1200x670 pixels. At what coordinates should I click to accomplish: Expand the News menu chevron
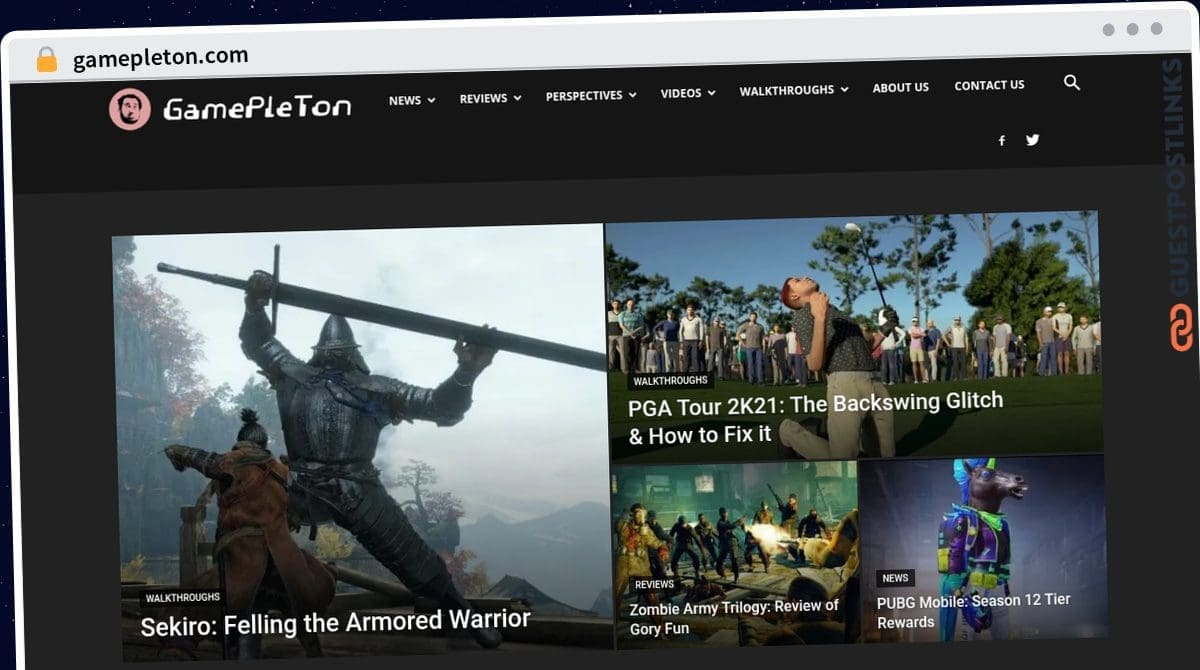point(431,100)
